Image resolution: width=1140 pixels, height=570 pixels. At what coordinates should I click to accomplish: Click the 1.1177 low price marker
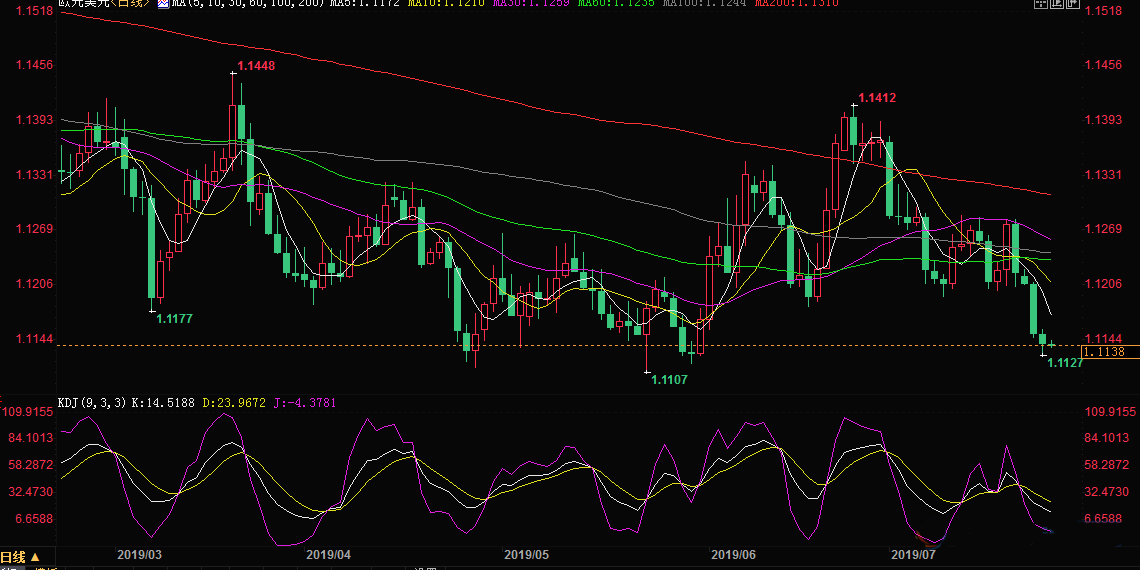tap(174, 318)
